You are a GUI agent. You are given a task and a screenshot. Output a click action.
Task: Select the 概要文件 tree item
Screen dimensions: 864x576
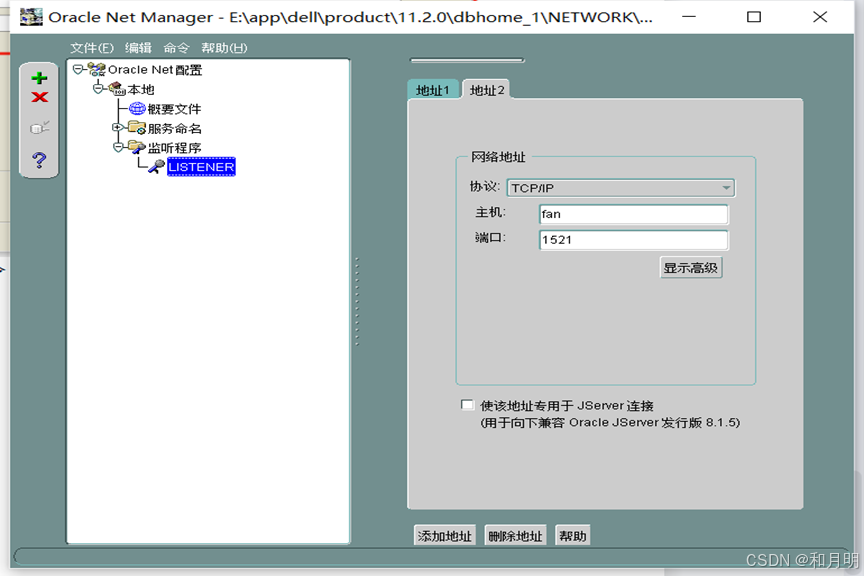(x=175, y=109)
